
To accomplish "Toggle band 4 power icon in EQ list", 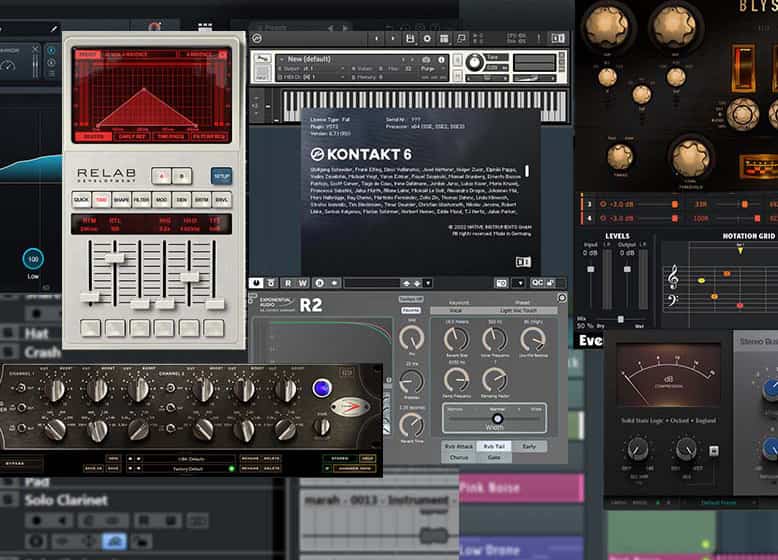I will (603, 218).
